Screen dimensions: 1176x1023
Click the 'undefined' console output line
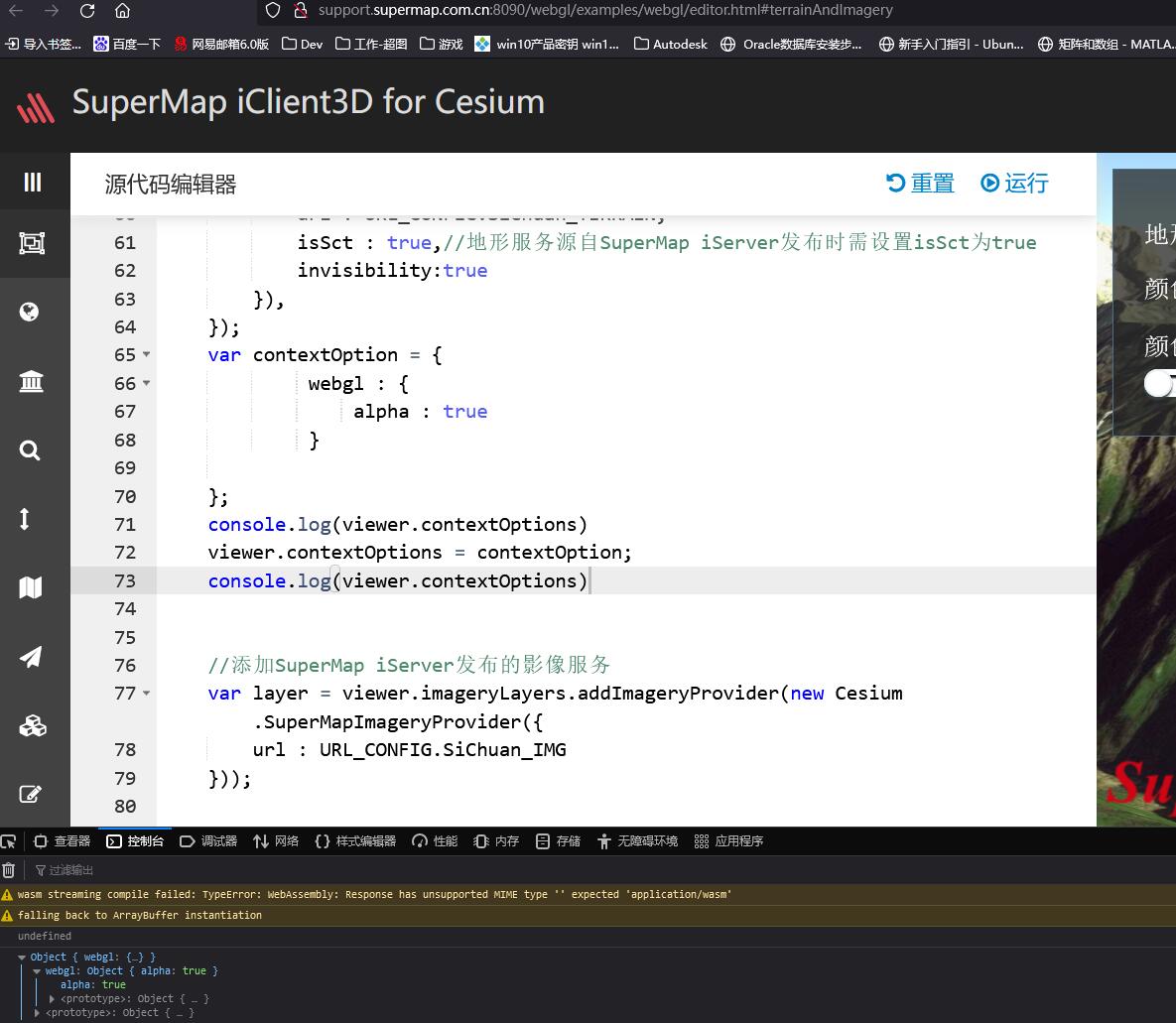pyautogui.click(x=45, y=936)
